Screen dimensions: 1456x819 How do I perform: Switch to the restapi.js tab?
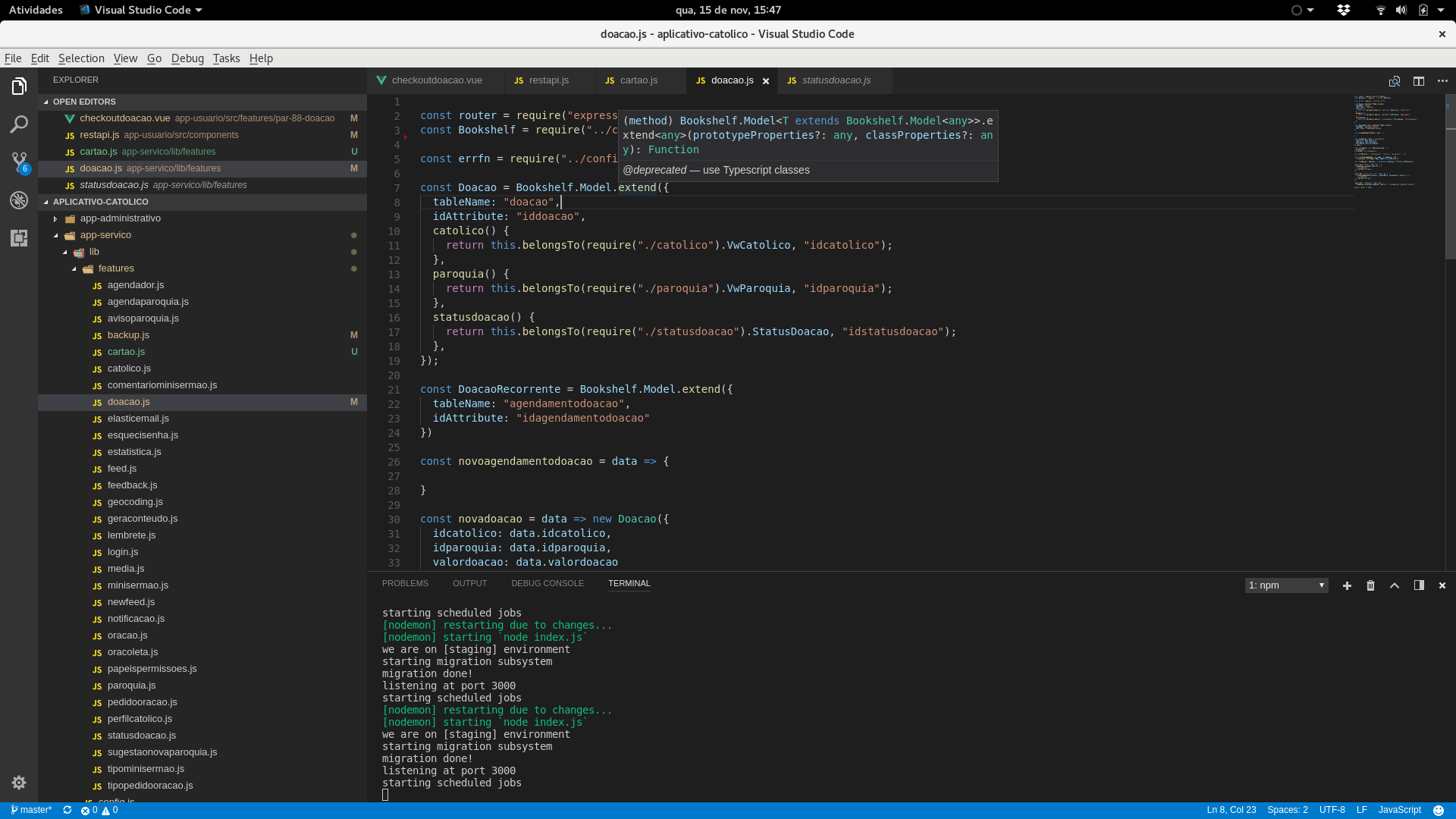[549, 80]
